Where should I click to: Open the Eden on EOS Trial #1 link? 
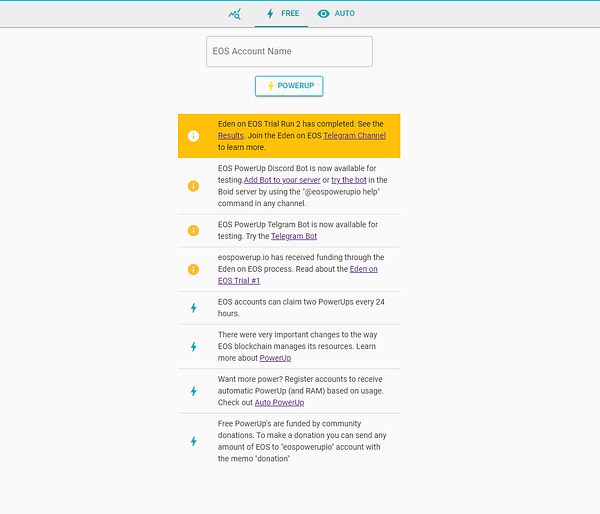[x=298, y=275]
